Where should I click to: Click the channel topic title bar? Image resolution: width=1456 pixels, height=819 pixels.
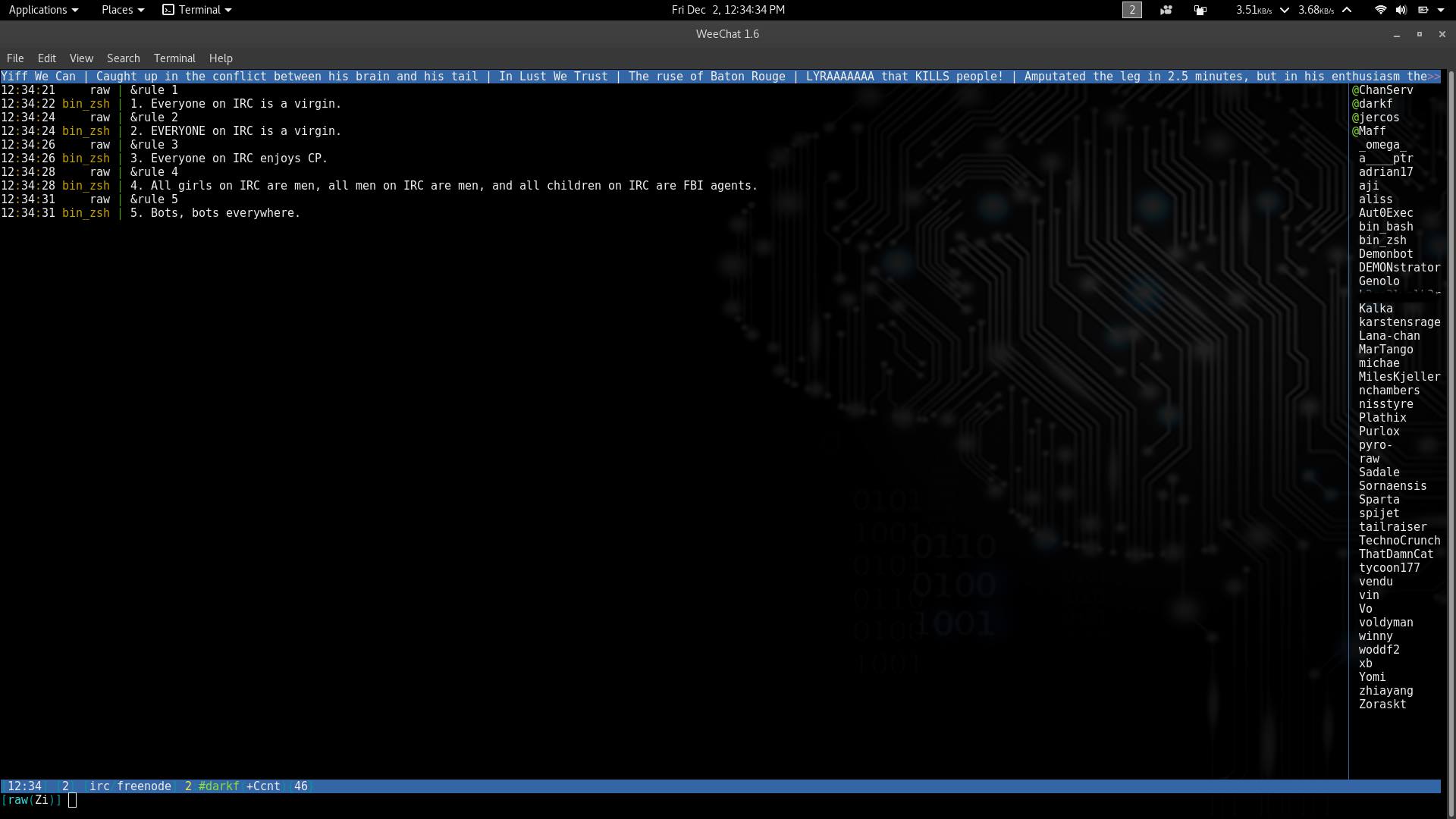coord(720,77)
